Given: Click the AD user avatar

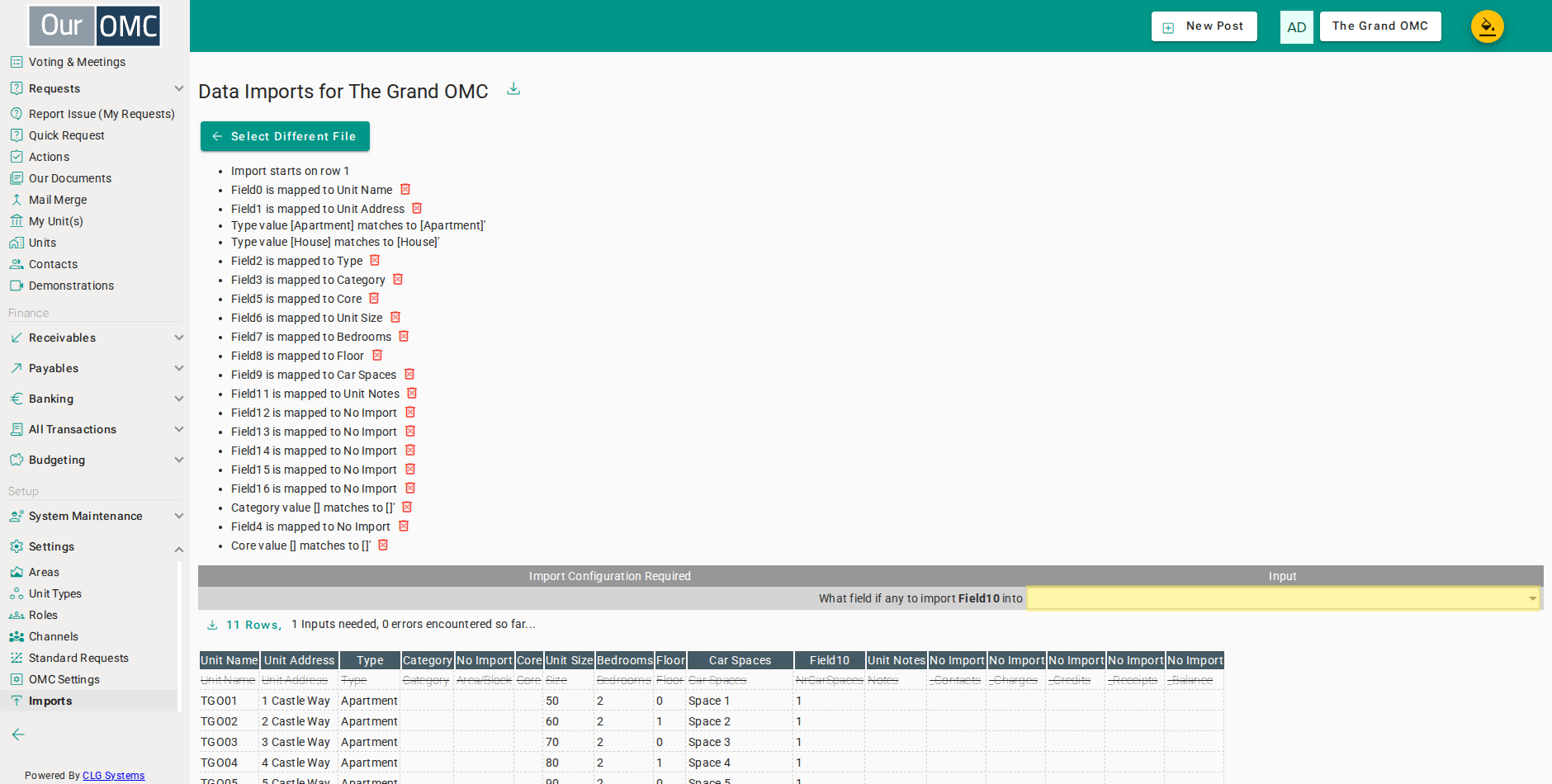Looking at the screenshot, I should [1297, 27].
